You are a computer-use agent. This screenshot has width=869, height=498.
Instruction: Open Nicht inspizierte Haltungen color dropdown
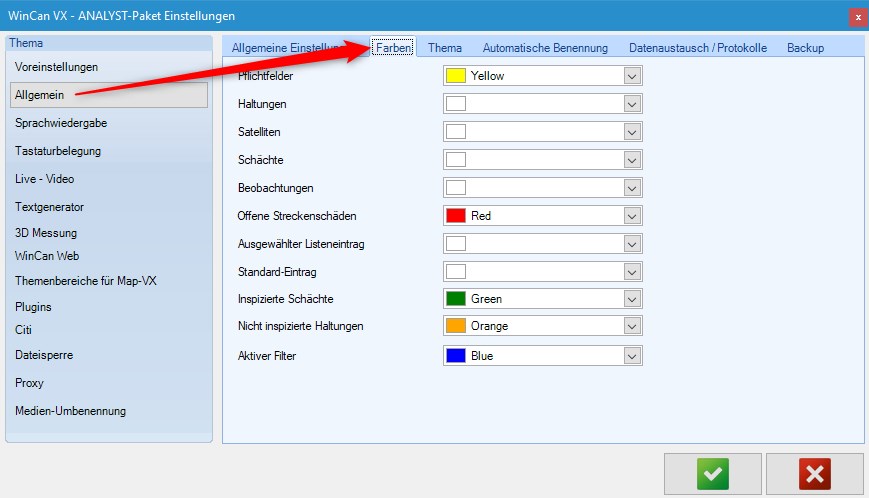coord(631,327)
